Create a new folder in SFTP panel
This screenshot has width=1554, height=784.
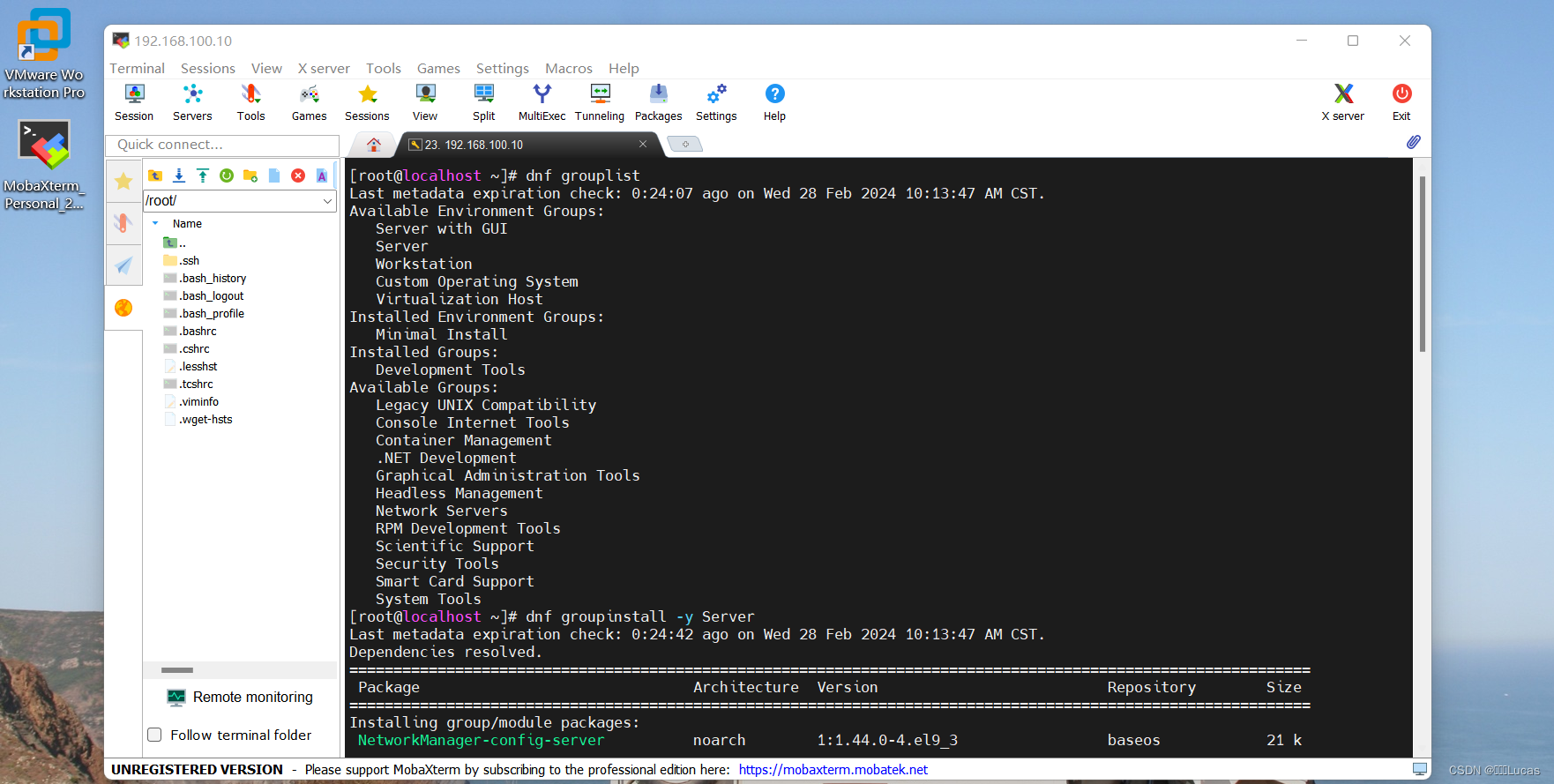(250, 175)
